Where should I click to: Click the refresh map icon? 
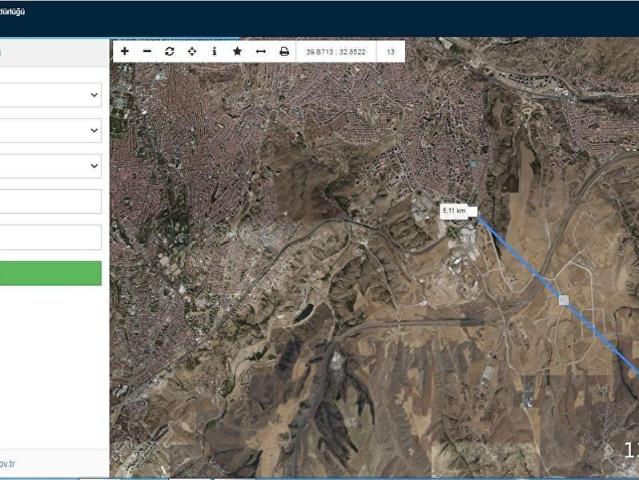pyautogui.click(x=169, y=51)
